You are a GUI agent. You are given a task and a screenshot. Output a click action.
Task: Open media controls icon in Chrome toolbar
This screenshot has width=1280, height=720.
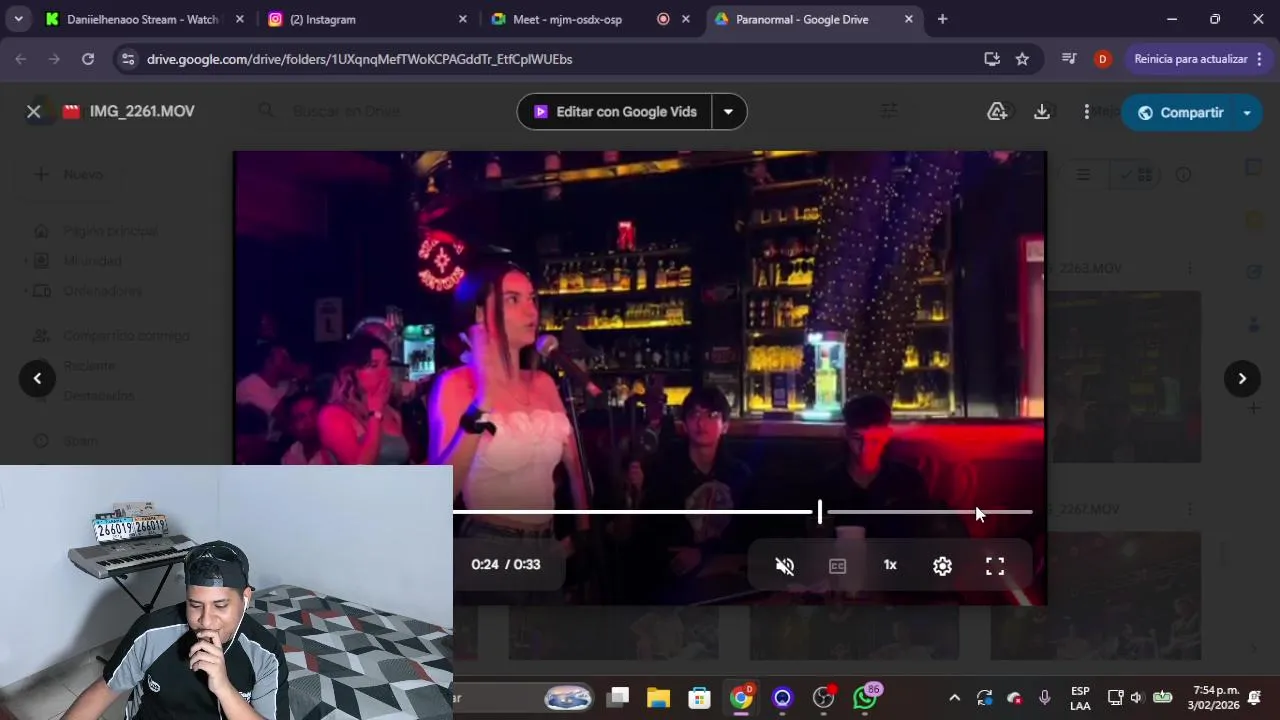click(1069, 59)
